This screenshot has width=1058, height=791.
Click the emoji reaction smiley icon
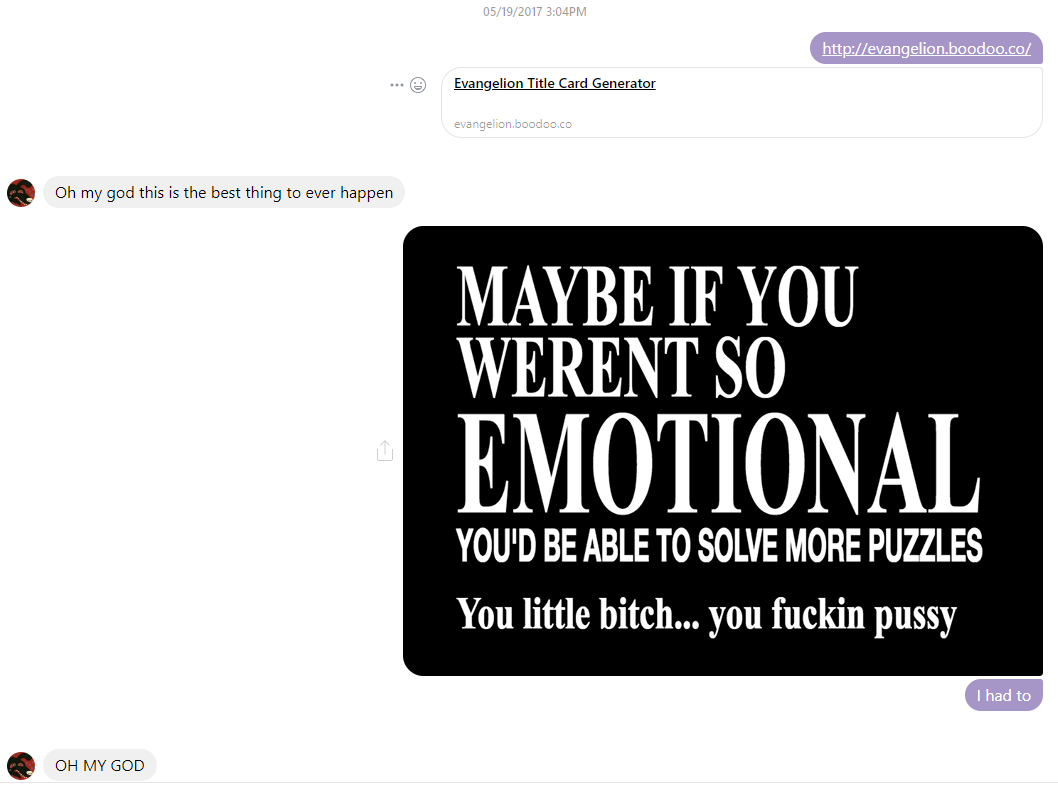click(418, 85)
